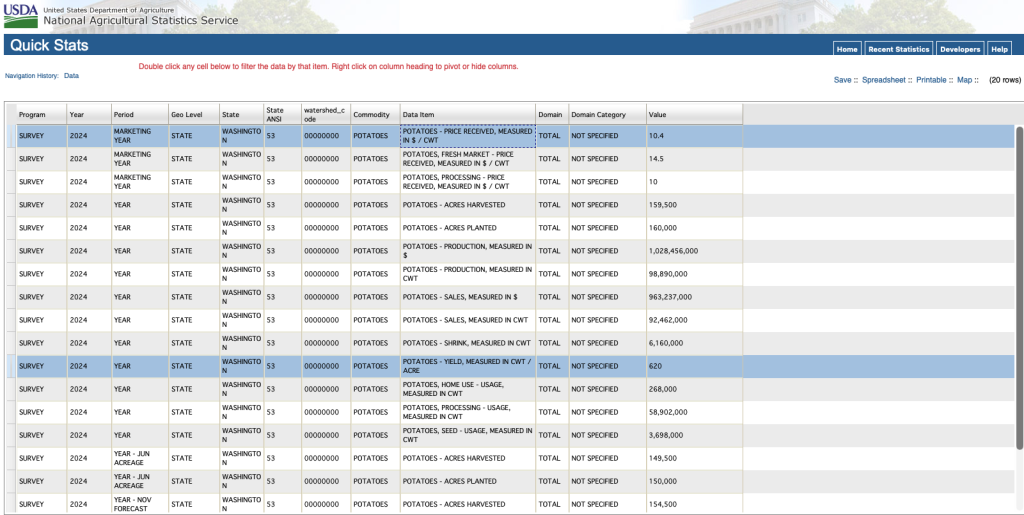Open the Home button

(847, 49)
